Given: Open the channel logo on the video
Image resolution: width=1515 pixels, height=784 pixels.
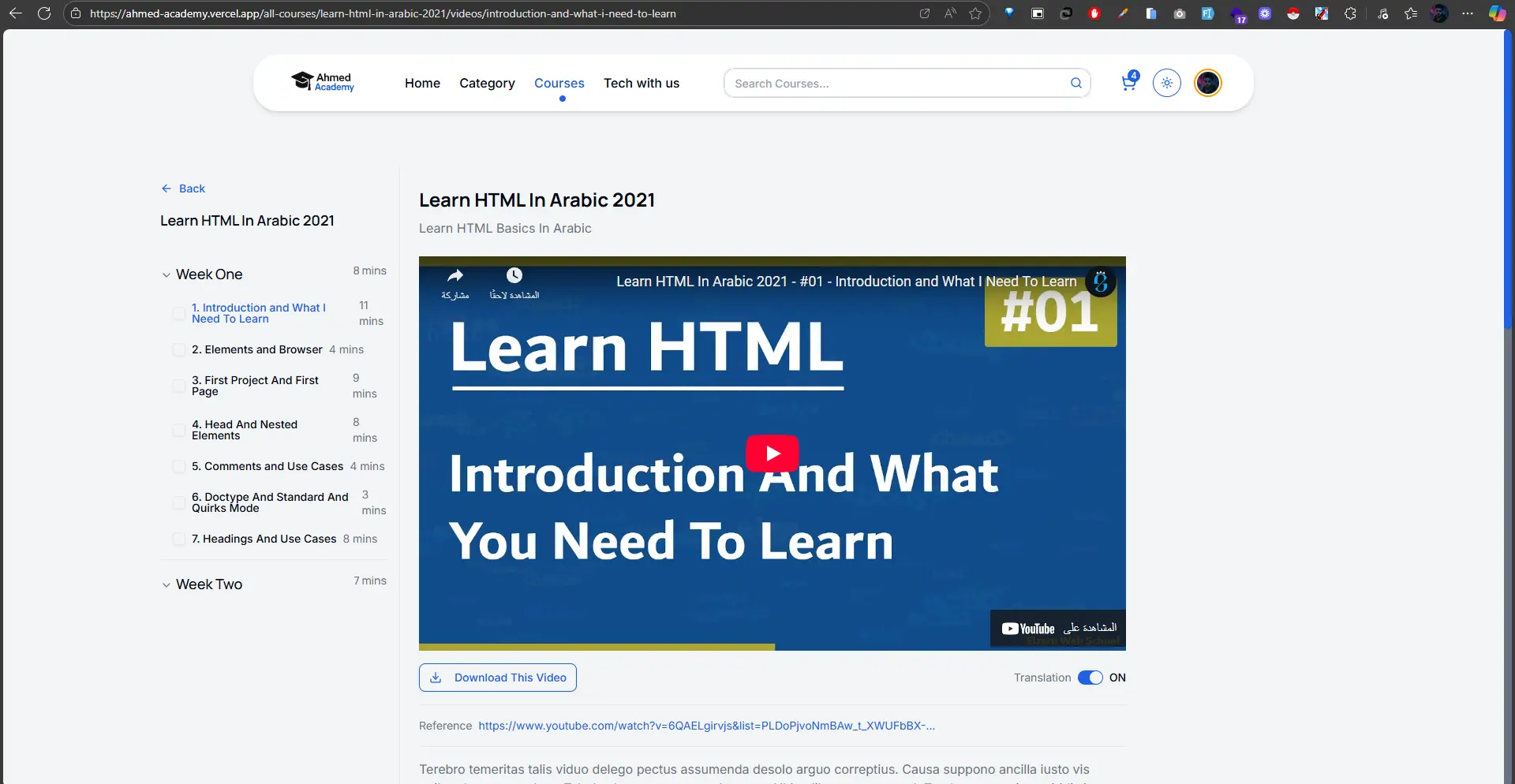Looking at the screenshot, I should (x=1101, y=282).
